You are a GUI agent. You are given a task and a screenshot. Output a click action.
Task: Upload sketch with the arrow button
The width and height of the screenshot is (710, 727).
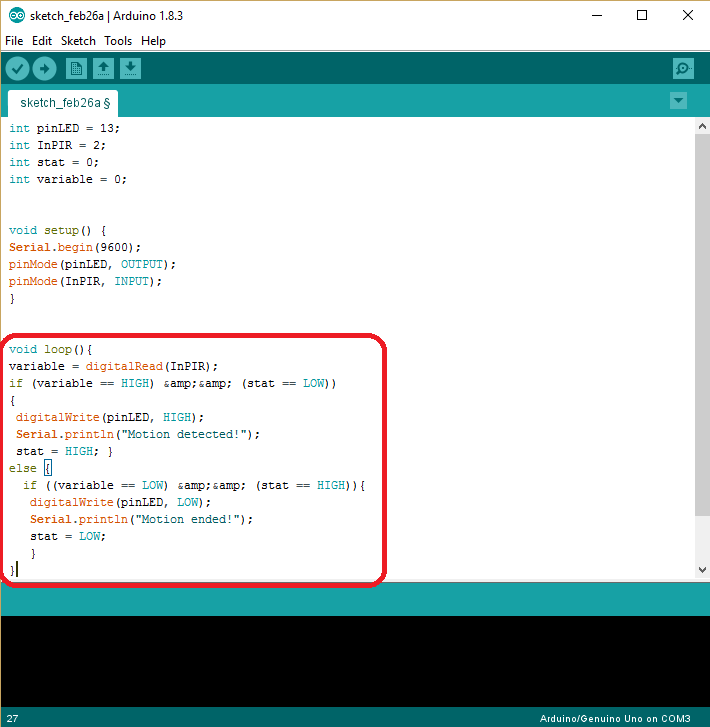click(x=45, y=69)
